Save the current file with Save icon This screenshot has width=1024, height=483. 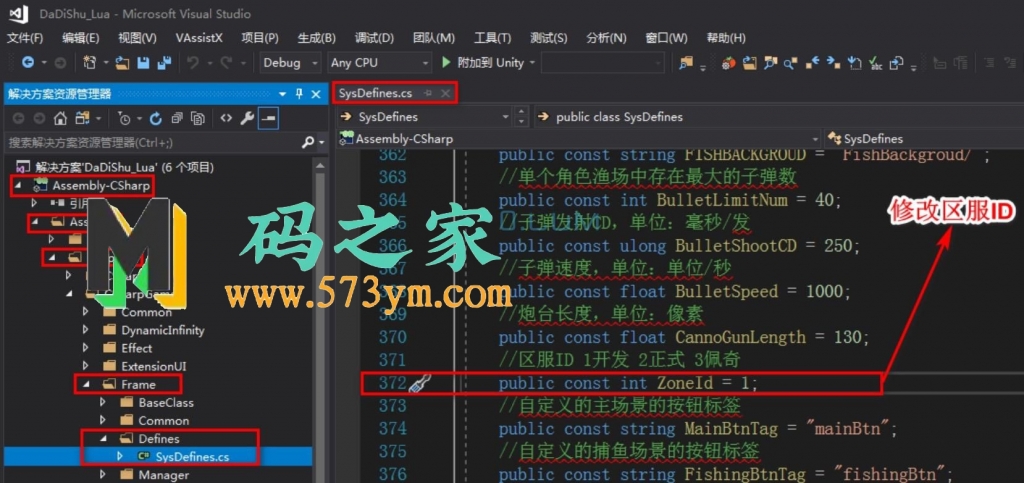pyautogui.click(x=143, y=63)
